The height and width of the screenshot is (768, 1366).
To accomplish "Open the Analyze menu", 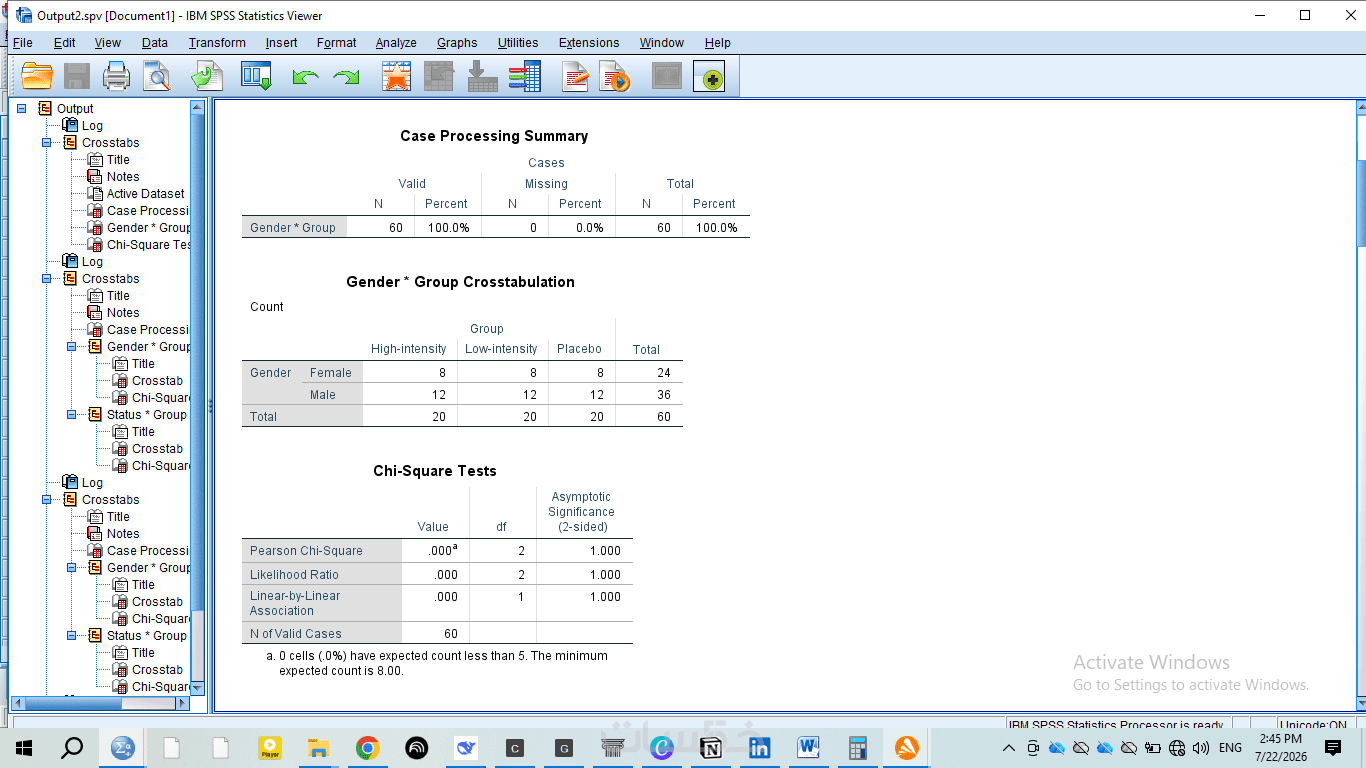I will coord(396,43).
